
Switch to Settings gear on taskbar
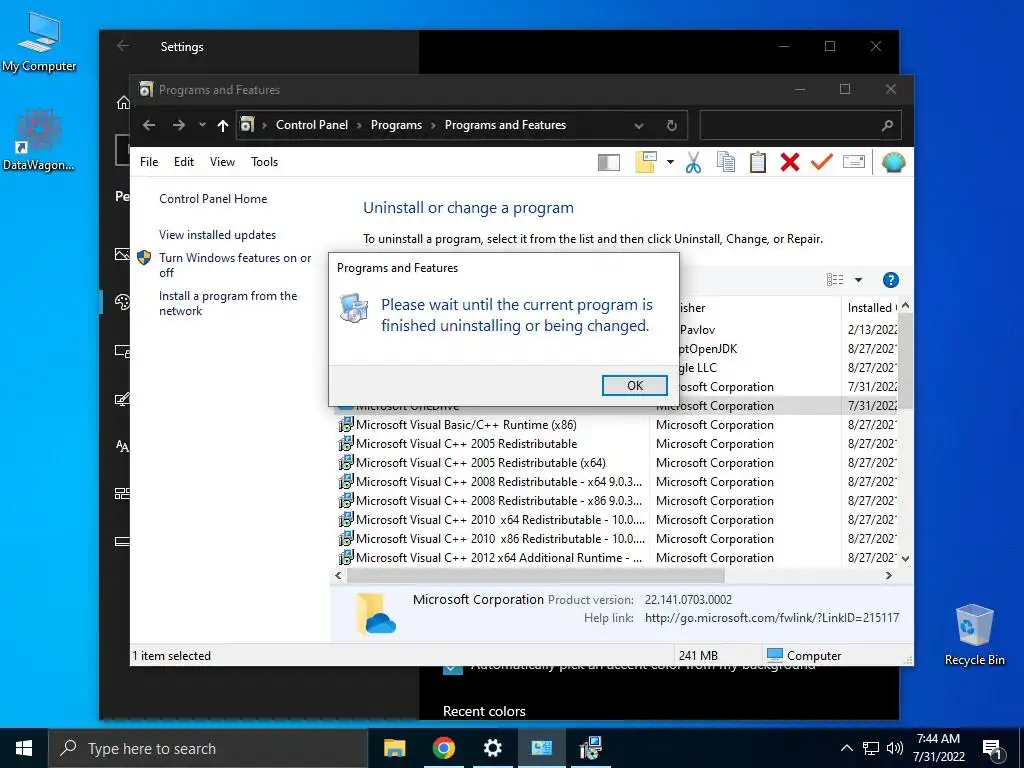point(492,748)
